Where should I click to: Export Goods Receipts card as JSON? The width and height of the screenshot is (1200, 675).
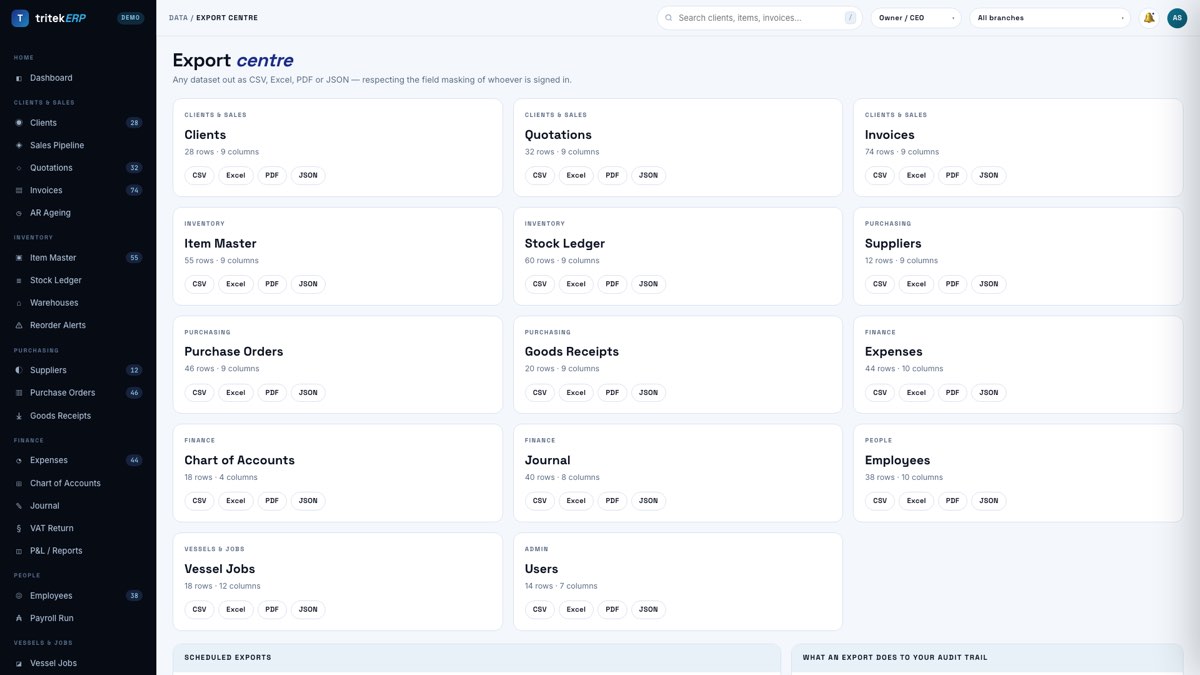(x=649, y=392)
